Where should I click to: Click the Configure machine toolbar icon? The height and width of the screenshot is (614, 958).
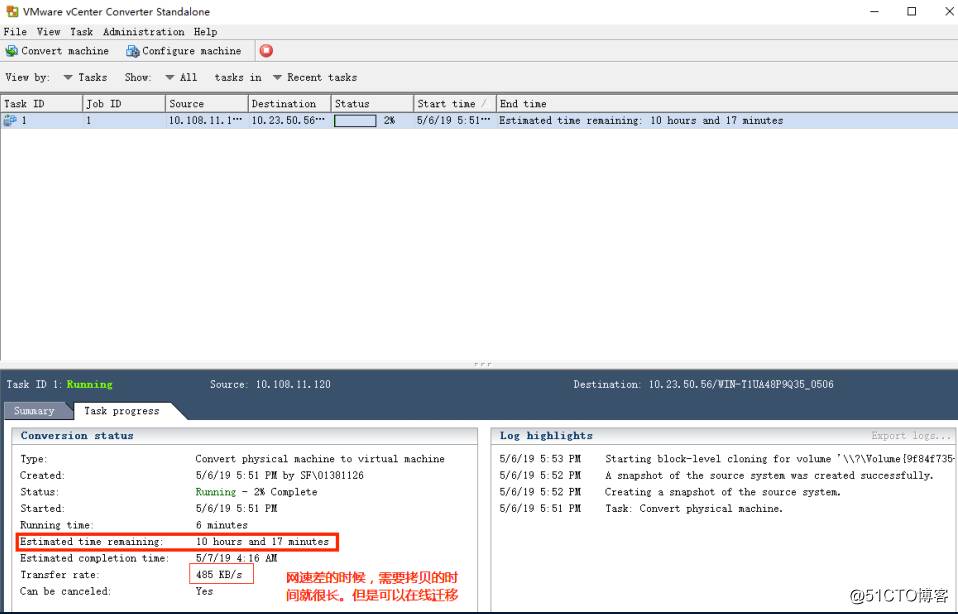[132, 51]
